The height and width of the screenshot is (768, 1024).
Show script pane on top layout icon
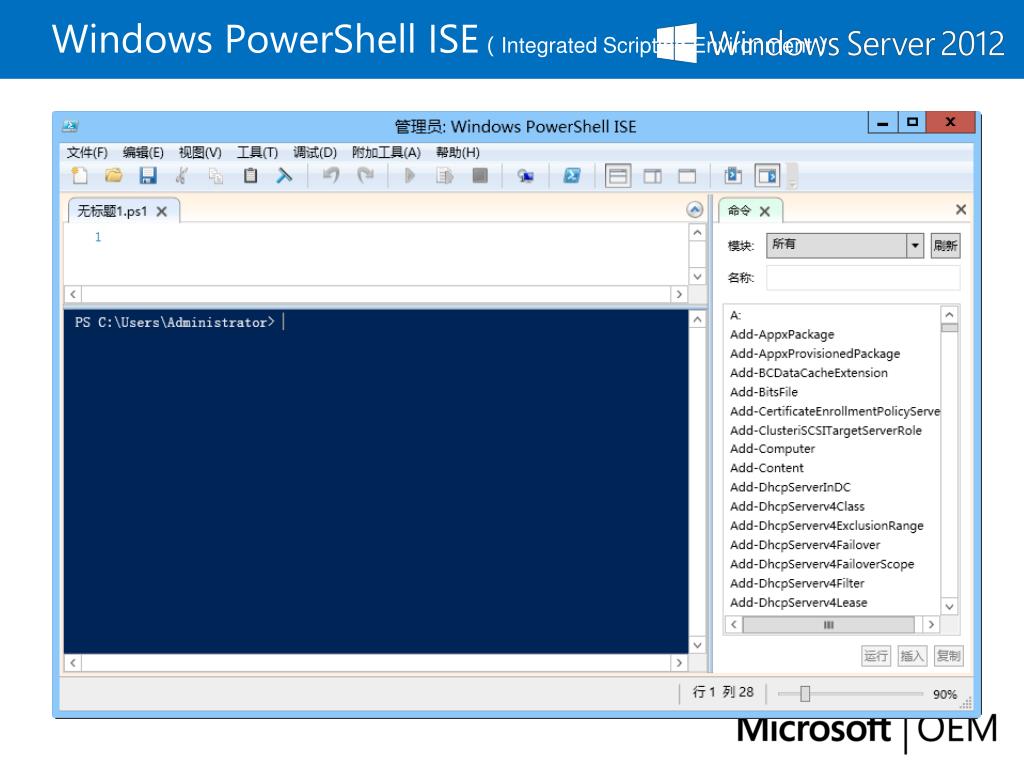(x=618, y=176)
